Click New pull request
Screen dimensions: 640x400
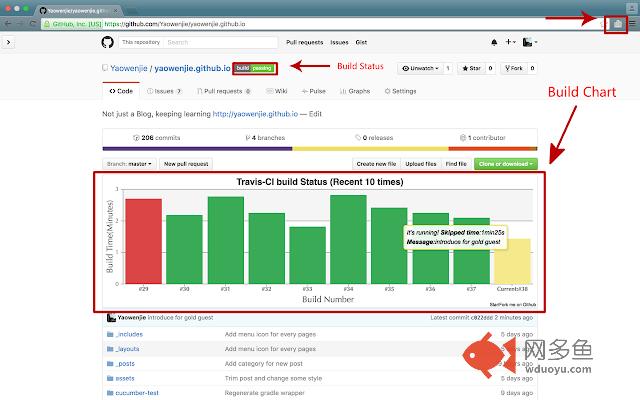186,164
